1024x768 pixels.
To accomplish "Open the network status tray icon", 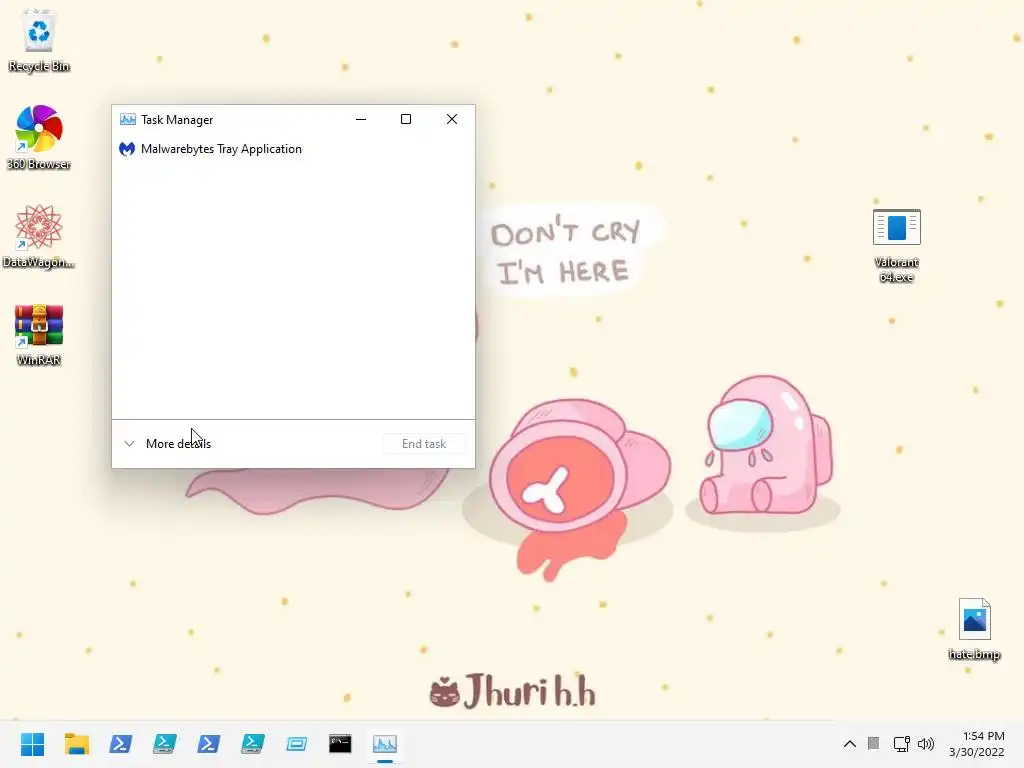I will [902, 744].
